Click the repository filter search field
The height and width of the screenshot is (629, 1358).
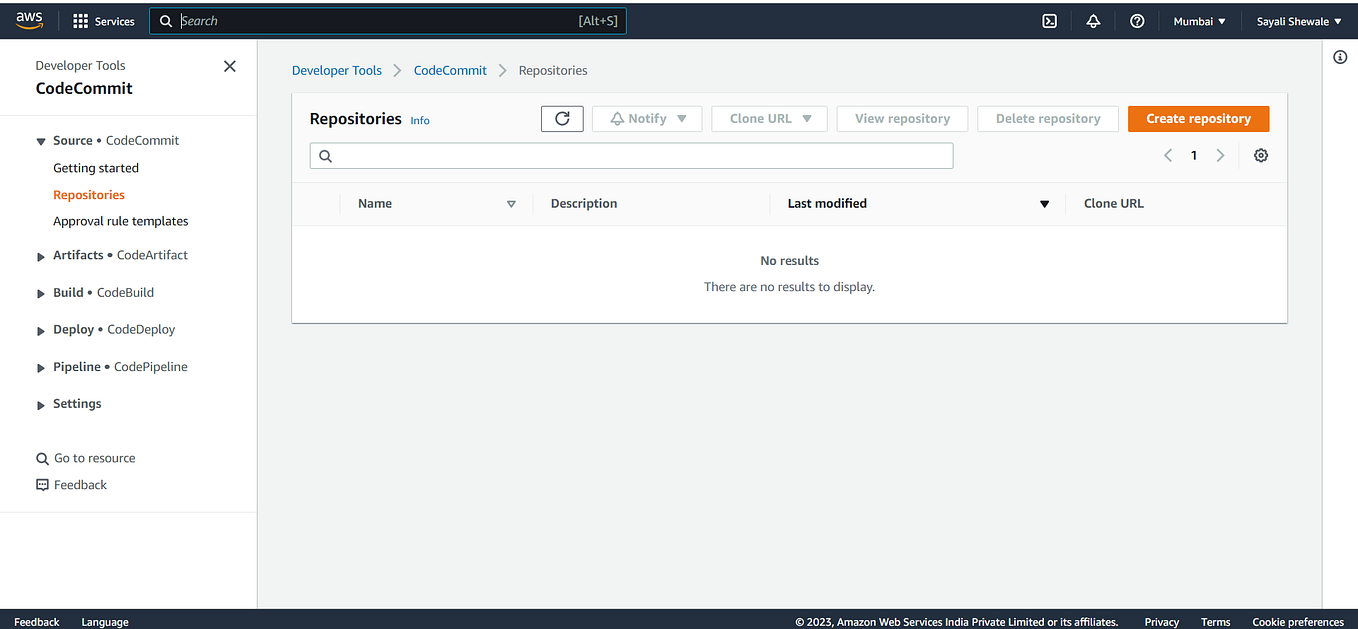pyautogui.click(x=630, y=155)
